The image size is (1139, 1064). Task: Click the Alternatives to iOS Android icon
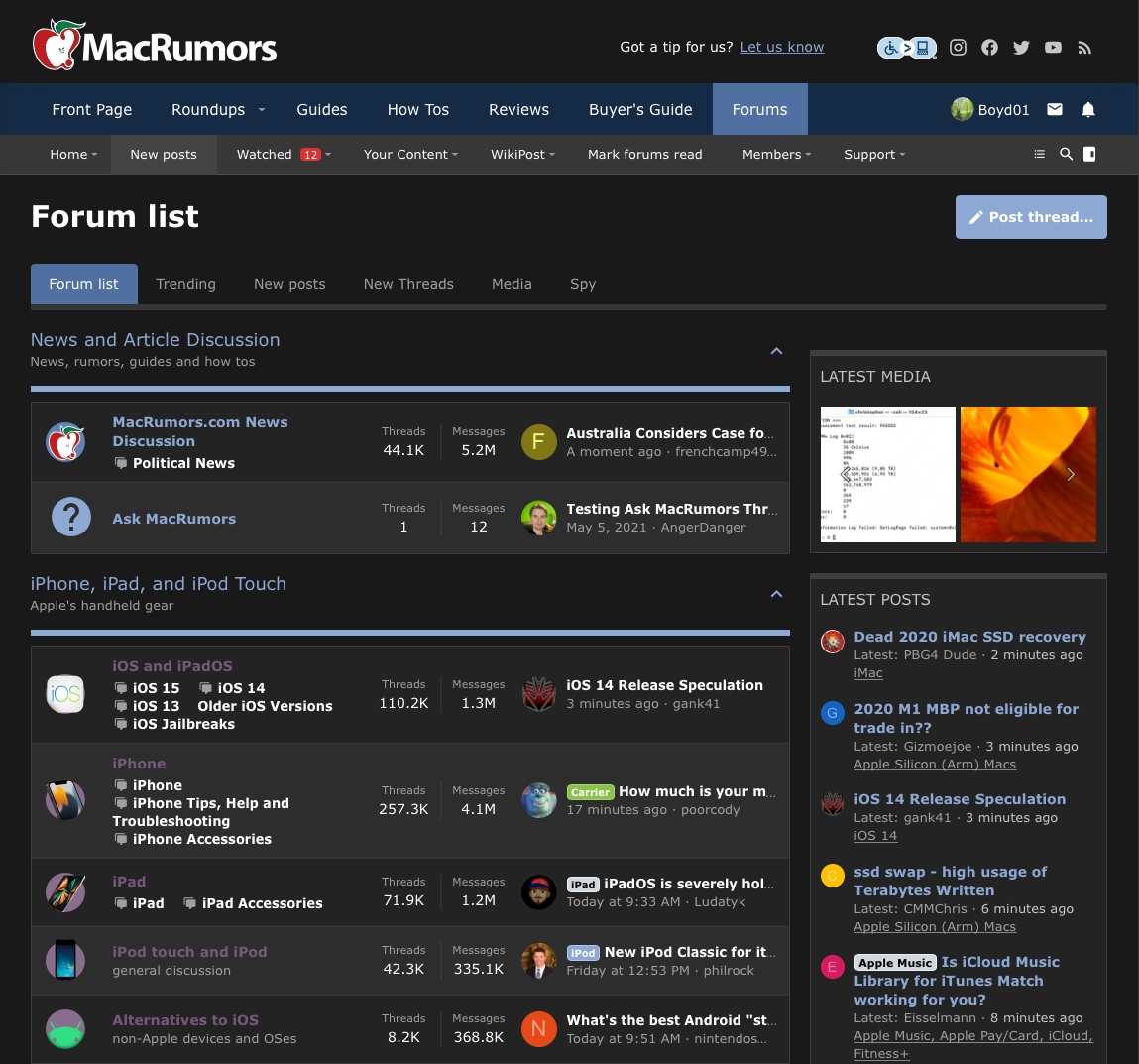(65, 1029)
